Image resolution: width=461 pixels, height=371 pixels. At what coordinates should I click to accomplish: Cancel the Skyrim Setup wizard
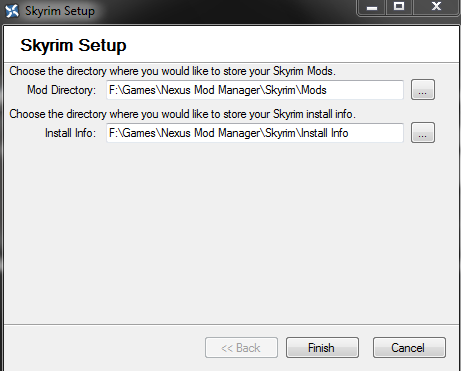[409, 348]
